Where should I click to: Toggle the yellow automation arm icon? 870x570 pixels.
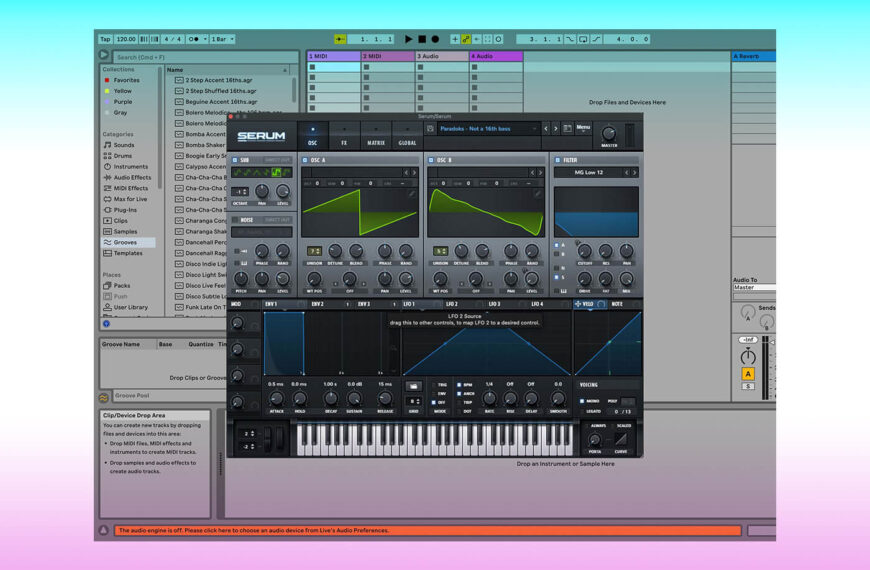click(x=466, y=39)
